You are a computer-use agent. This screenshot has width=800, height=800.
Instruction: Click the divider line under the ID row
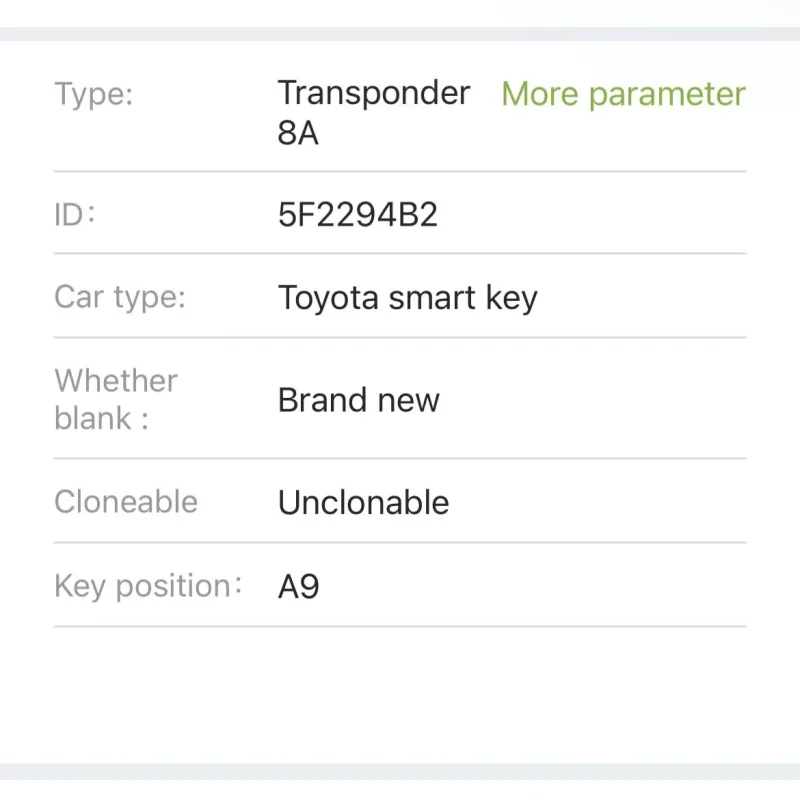[400, 254]
